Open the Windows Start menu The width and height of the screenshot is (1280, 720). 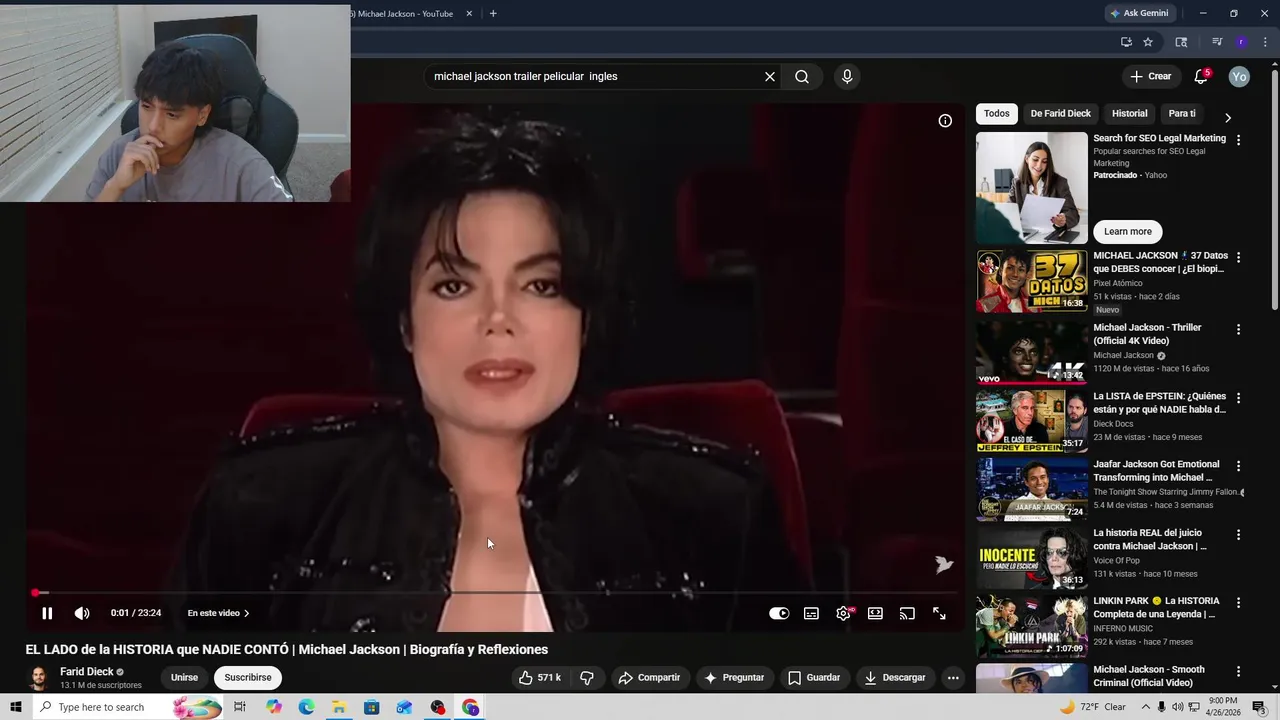pos(15,707)
